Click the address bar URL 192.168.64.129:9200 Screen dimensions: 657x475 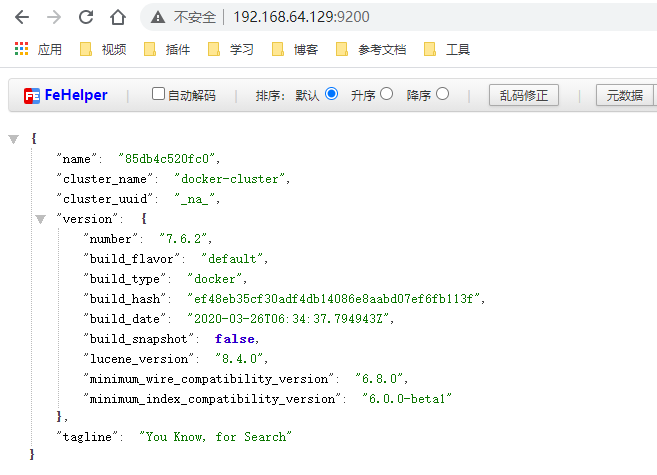301,17
